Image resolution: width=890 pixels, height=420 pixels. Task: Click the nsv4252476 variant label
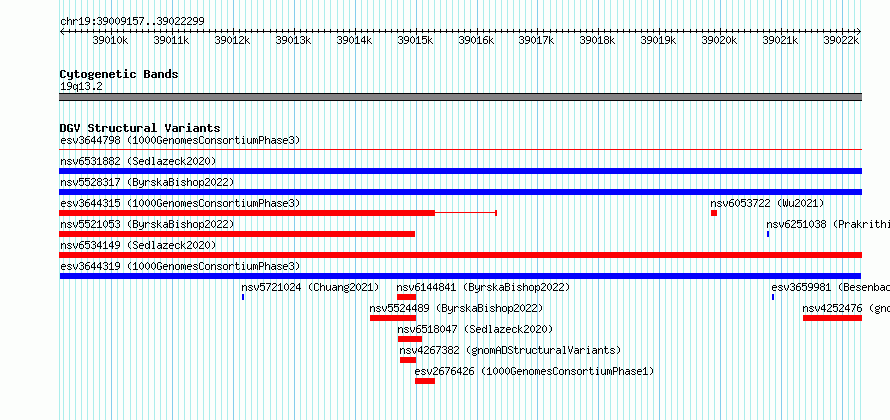click(846, 309)
